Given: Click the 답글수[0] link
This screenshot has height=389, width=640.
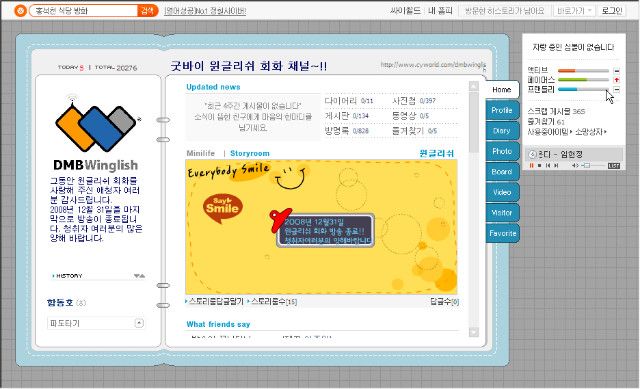Looking at the screenshot, I should pyautogui.click(x=444, y=302).
